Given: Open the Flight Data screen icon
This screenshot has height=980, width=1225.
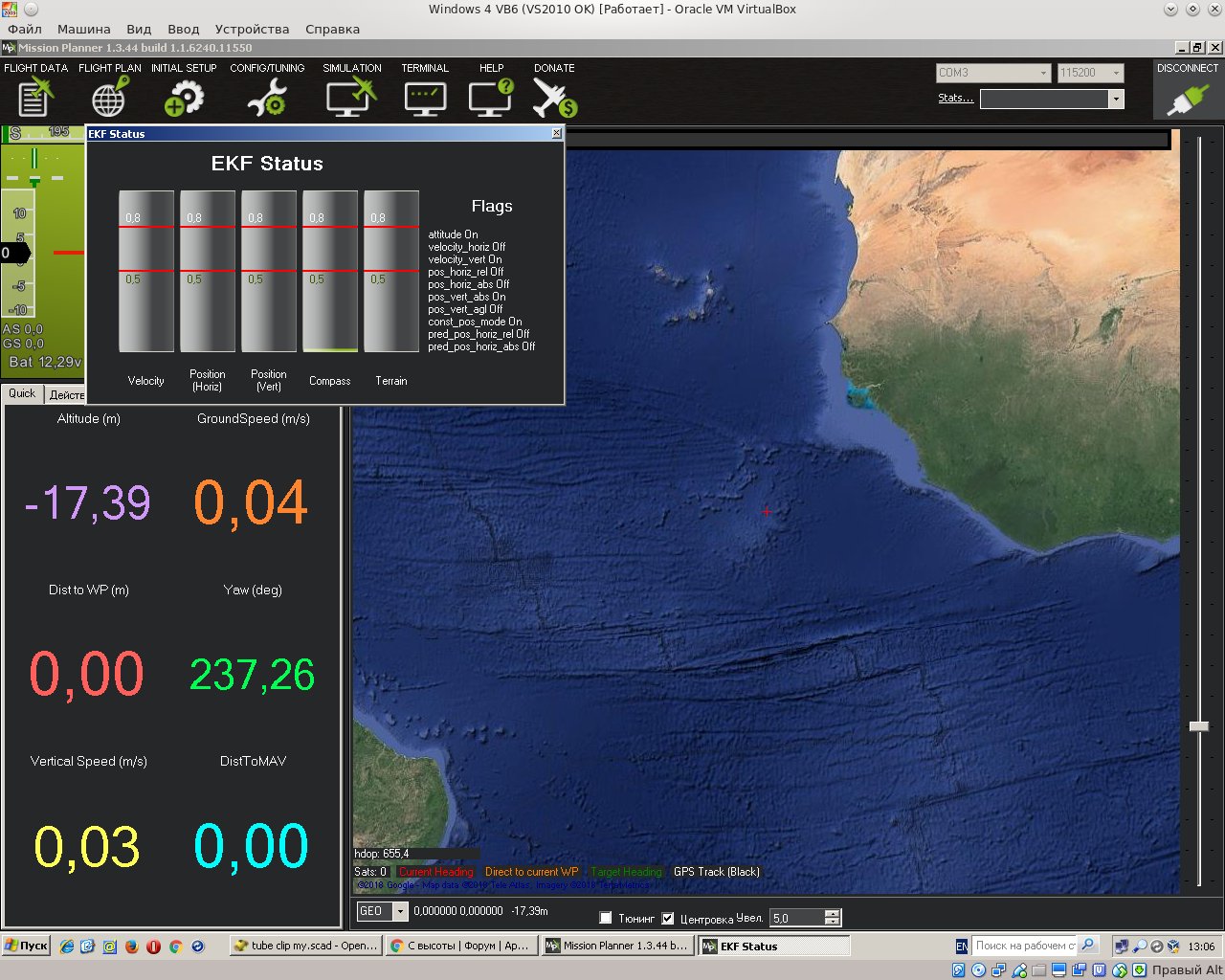Looking at the screenshot, I should point(35,97).
